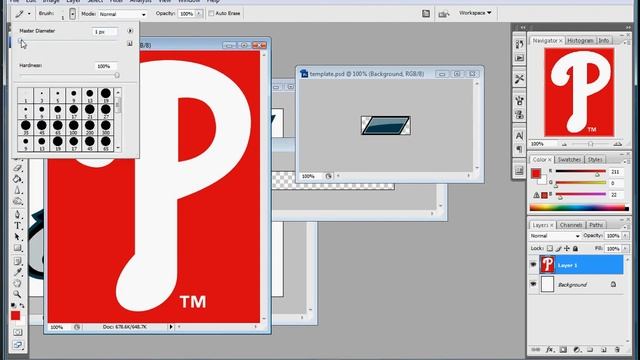Open the brush picker flyout menu arrow
Screen dimensions: 640x360
click(x=130, y=31)
